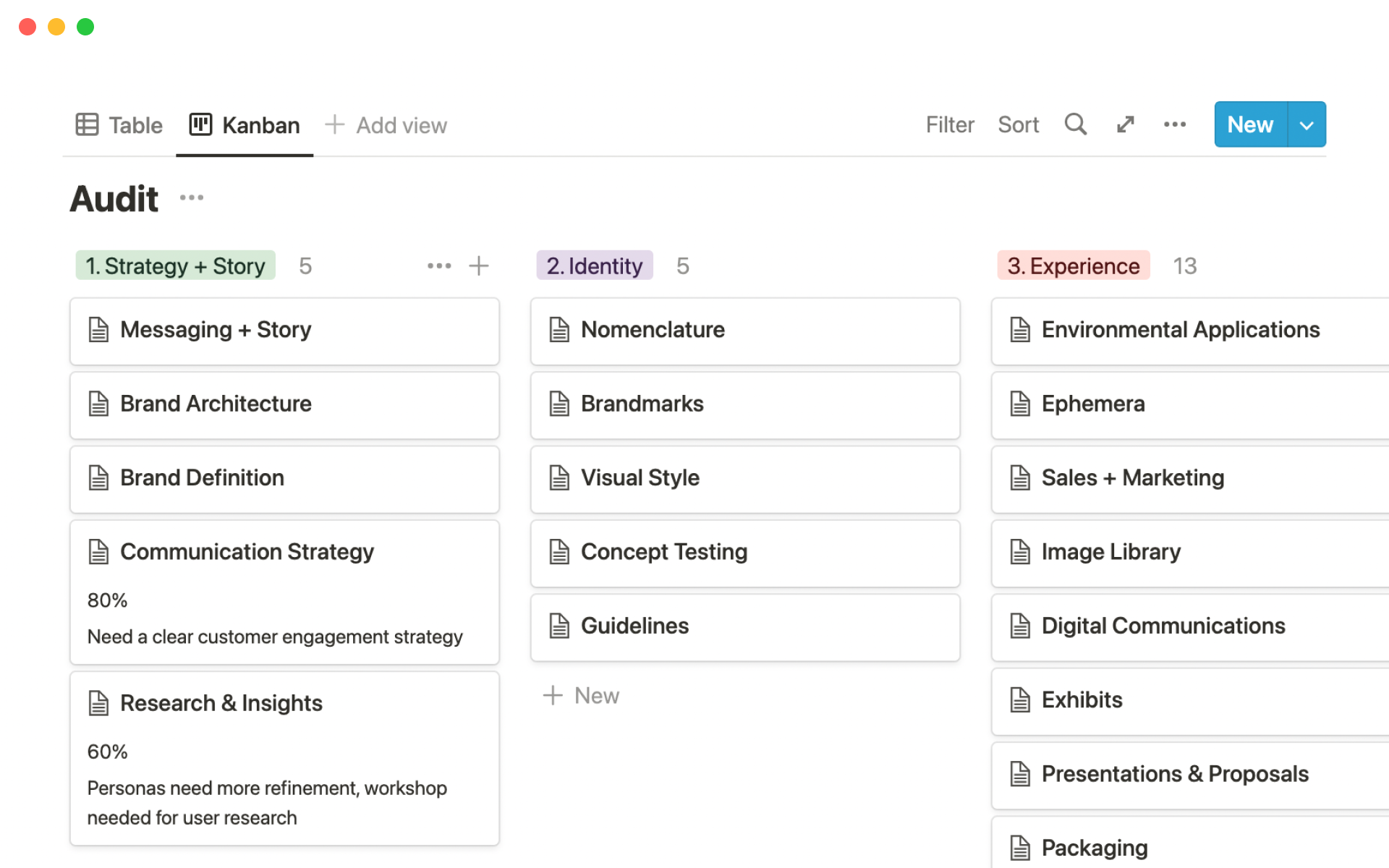The image size is (1389, 868).
Task: Open the Communication Strategy card
Action: point(247,552)
